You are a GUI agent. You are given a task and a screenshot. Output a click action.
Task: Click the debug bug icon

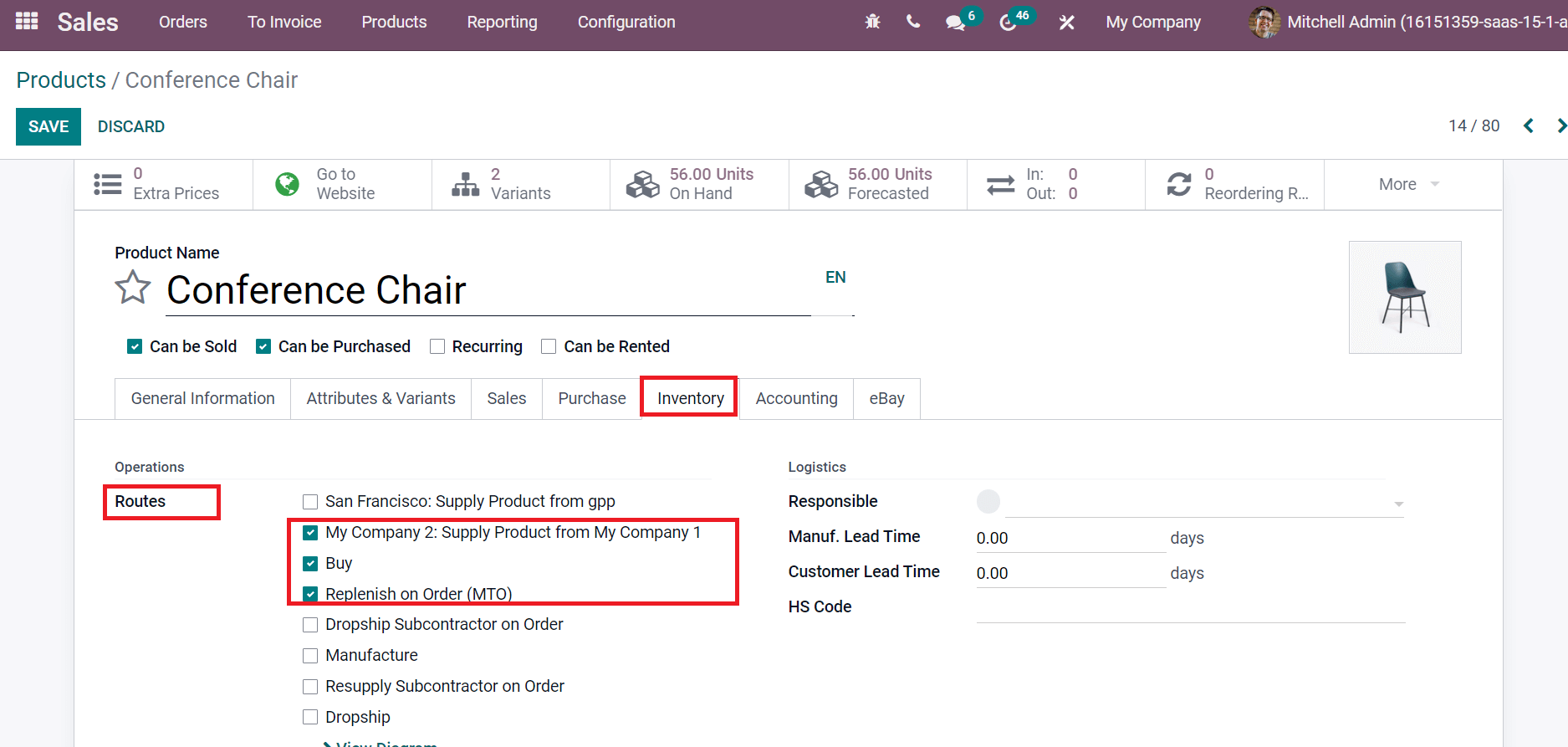coord(872,22)
